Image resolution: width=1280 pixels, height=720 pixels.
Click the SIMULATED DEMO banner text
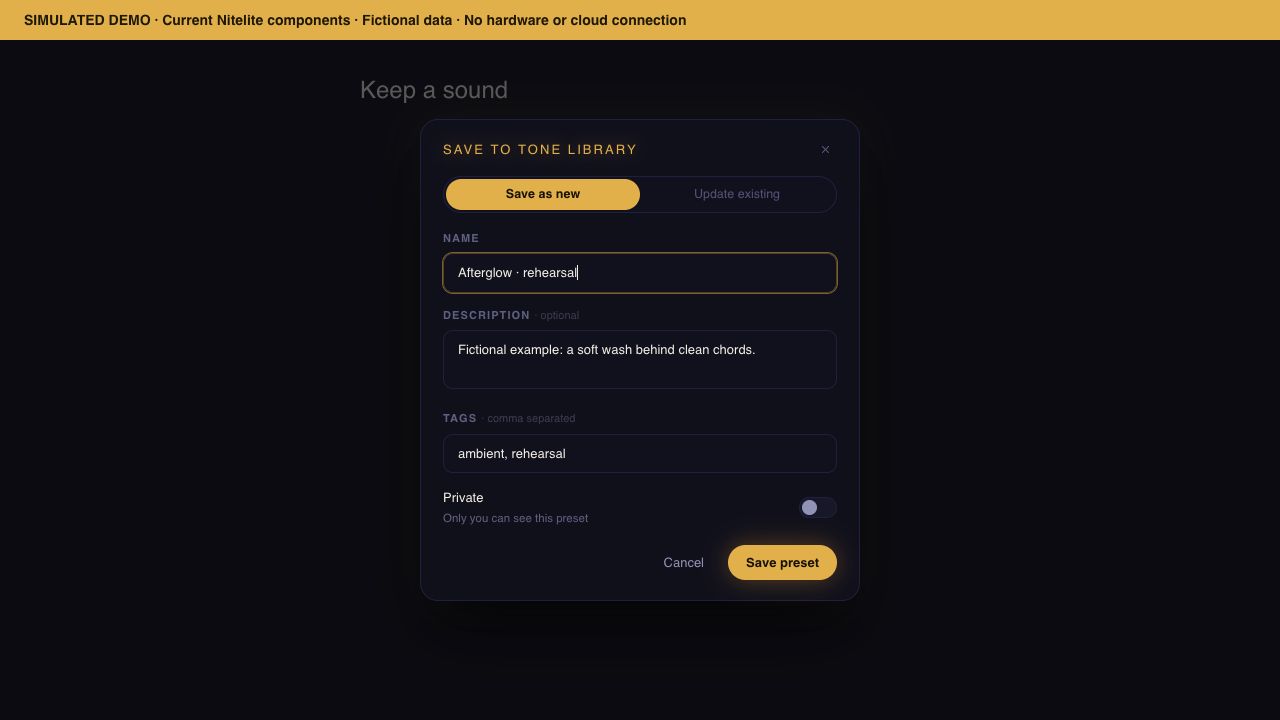point(355,20)
